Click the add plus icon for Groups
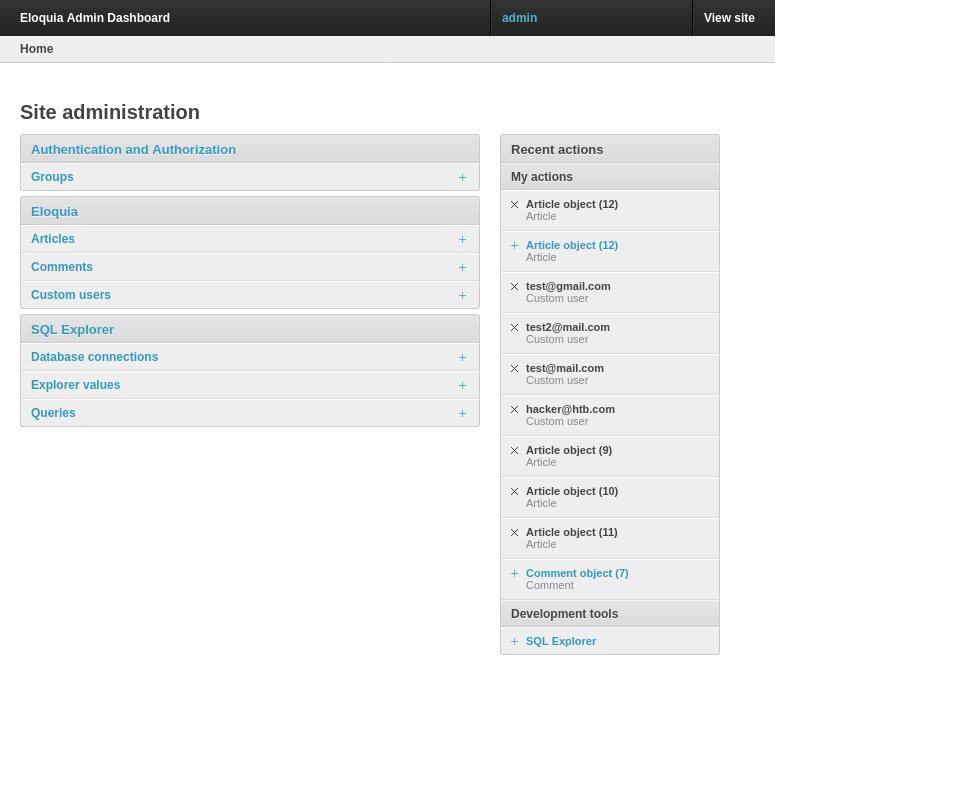The width and height of the screenshot is (960, 804). click(462, 178)
